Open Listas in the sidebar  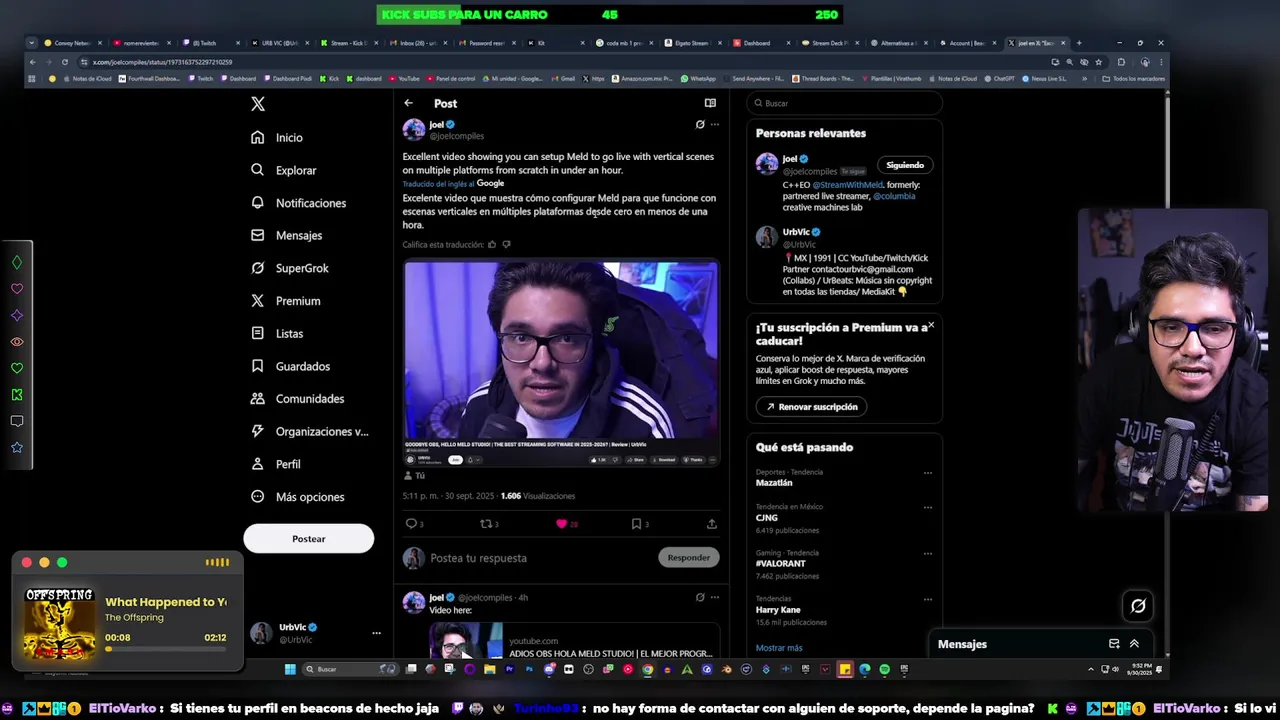coord(278,334)
